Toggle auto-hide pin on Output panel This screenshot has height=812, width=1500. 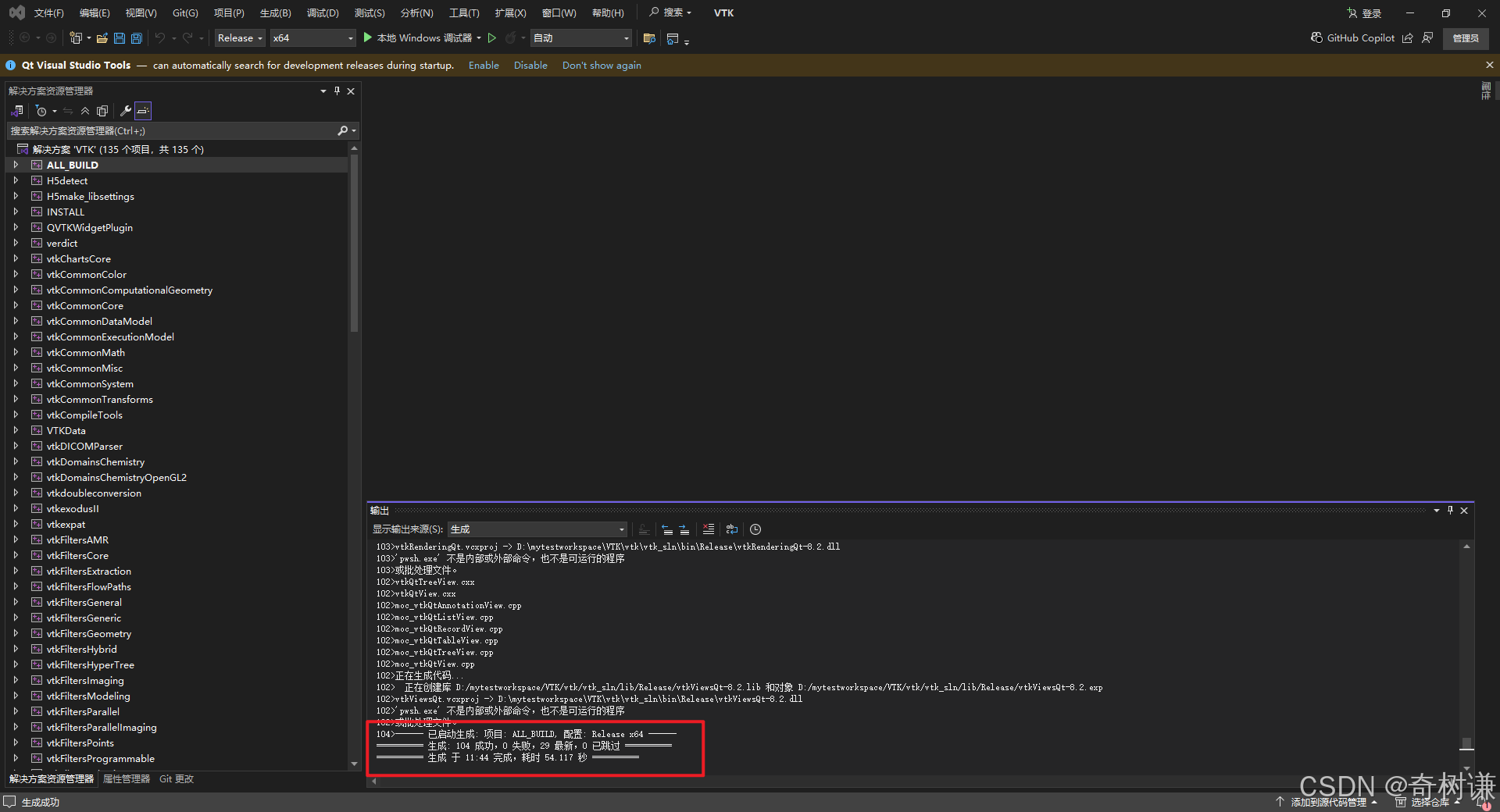1450,511
